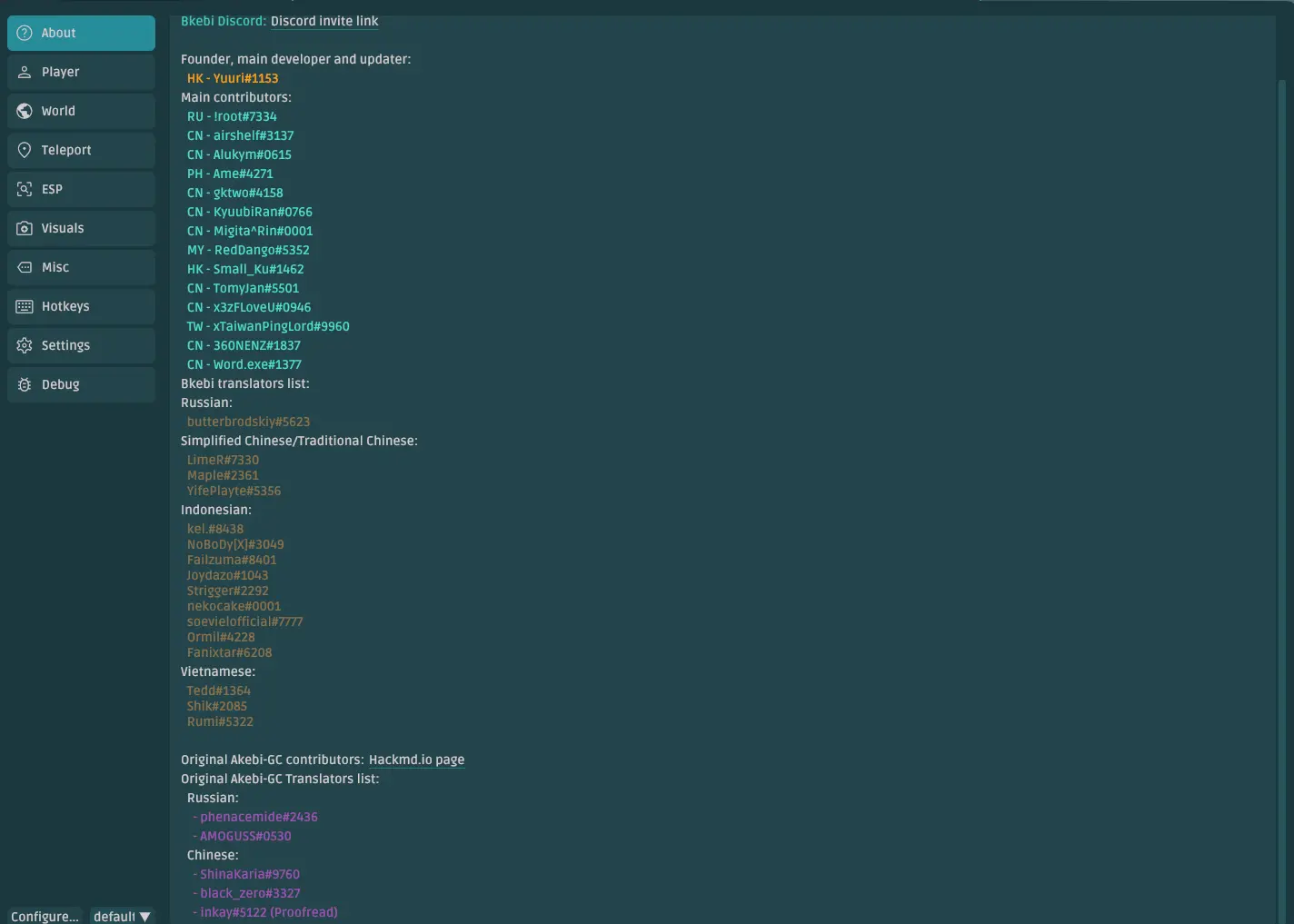
Task: Click Russian translator butterbrodskiy#5623
Action: pyautogui.click(x=248, y=422)
